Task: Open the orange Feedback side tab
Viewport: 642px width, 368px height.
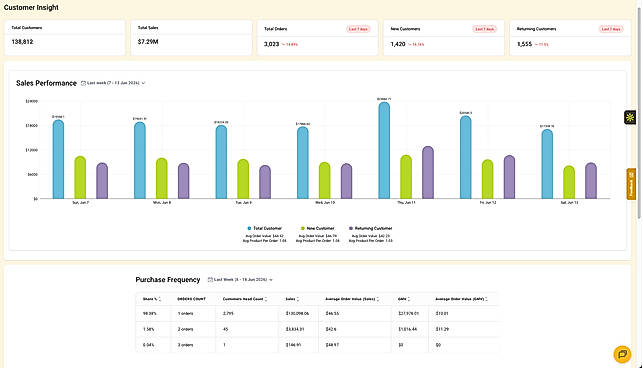Action: (x=631, y=184)
